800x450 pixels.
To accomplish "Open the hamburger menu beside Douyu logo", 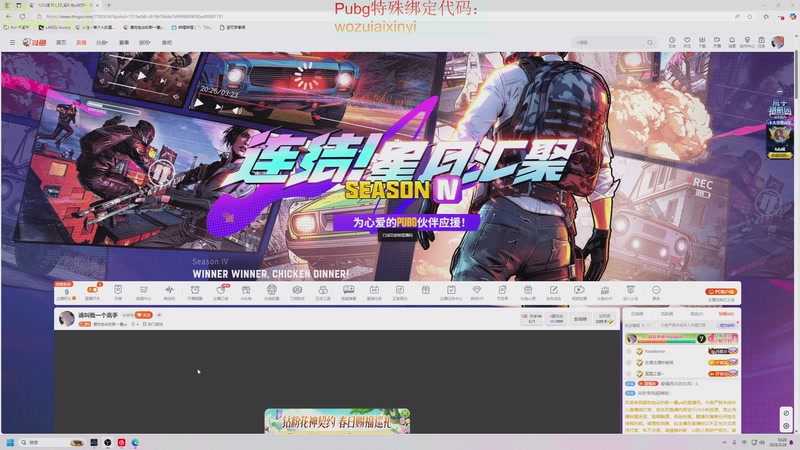I will point(12,42).
